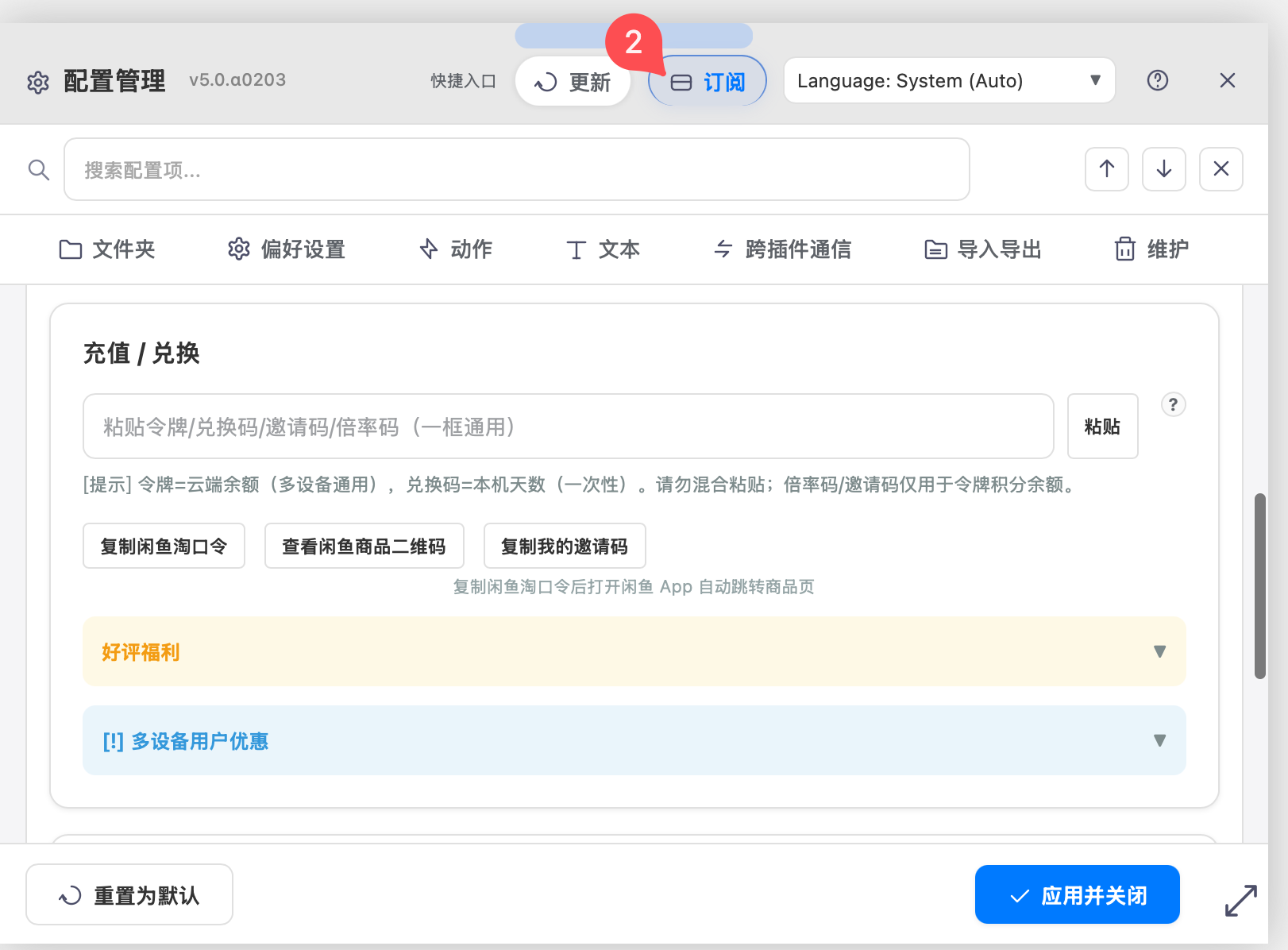Click the settings gear icon beside 配置管理
Viewport: 1288px width, 950px height.
click(x=38, y=82)
